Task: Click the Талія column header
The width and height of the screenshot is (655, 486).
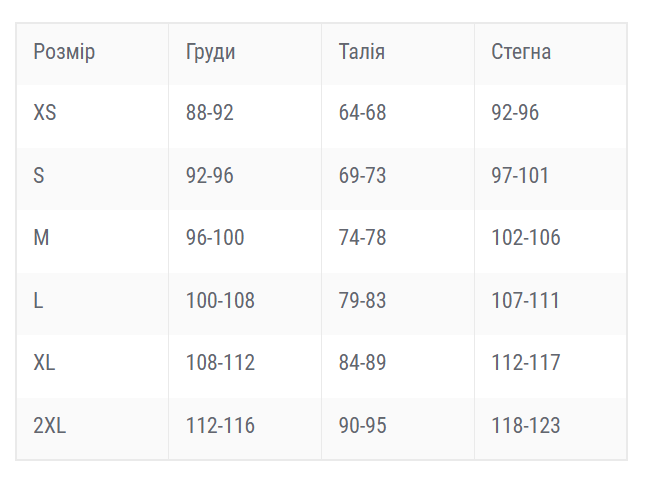Action: (361, 52)
